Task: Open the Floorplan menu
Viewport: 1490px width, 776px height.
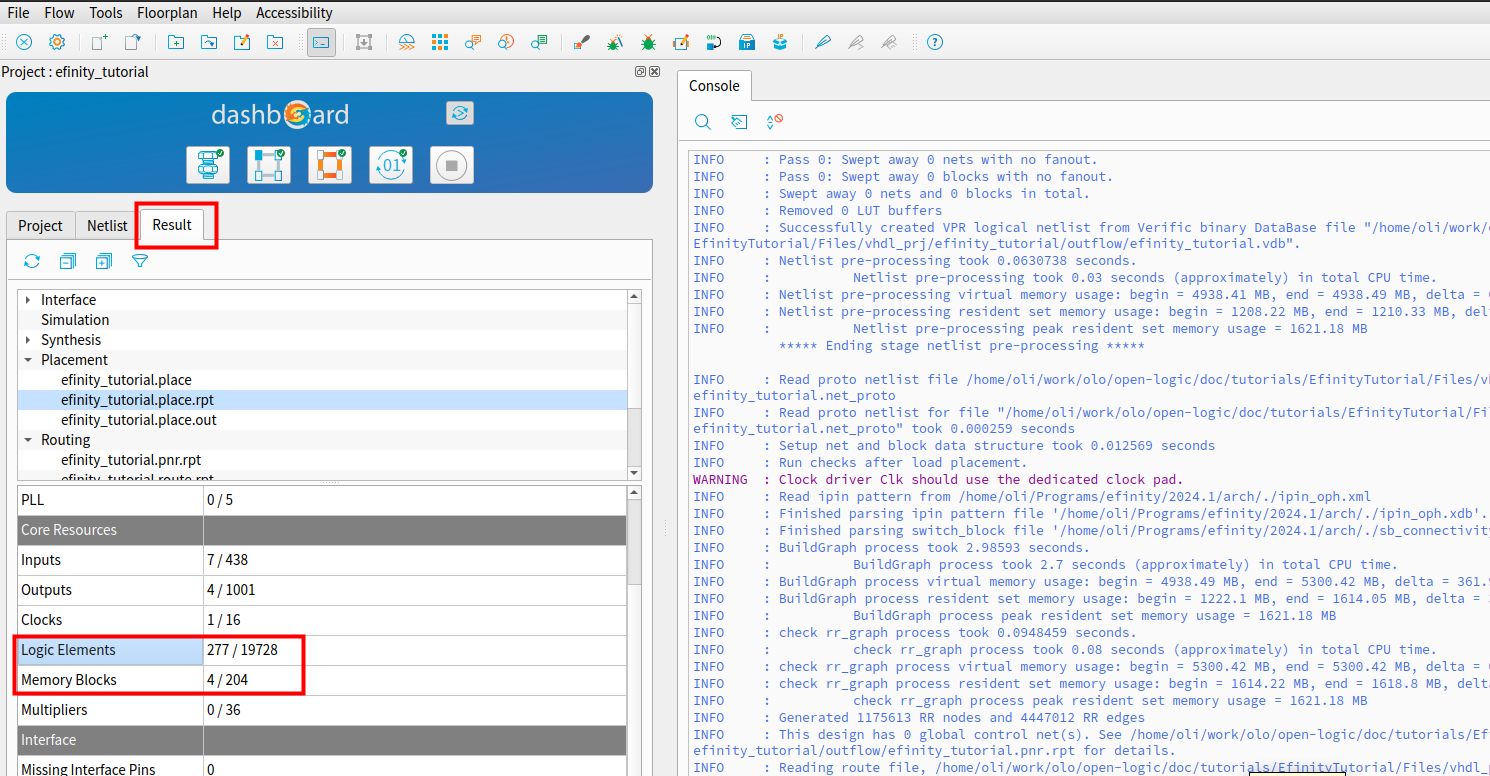Action: click(167, 13)
